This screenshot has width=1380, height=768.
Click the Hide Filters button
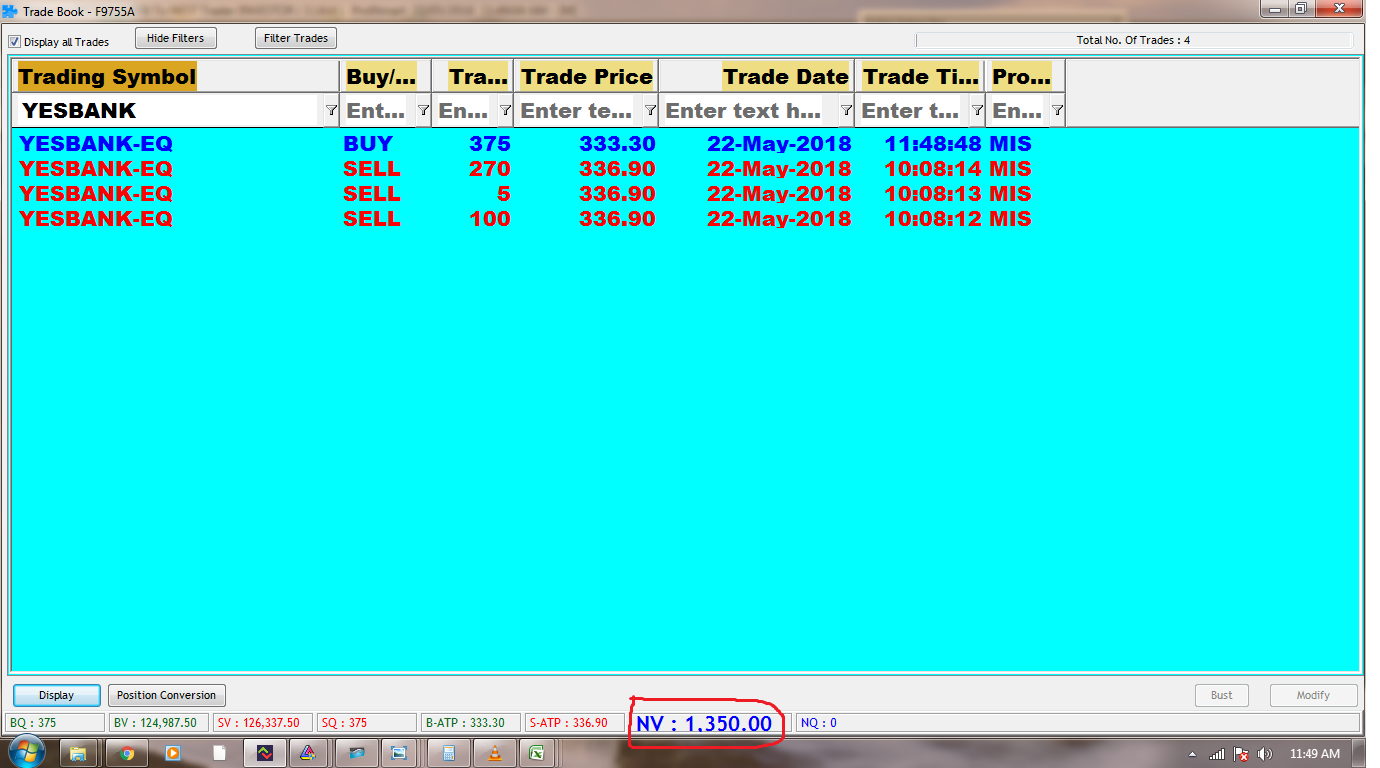point(175,38)
